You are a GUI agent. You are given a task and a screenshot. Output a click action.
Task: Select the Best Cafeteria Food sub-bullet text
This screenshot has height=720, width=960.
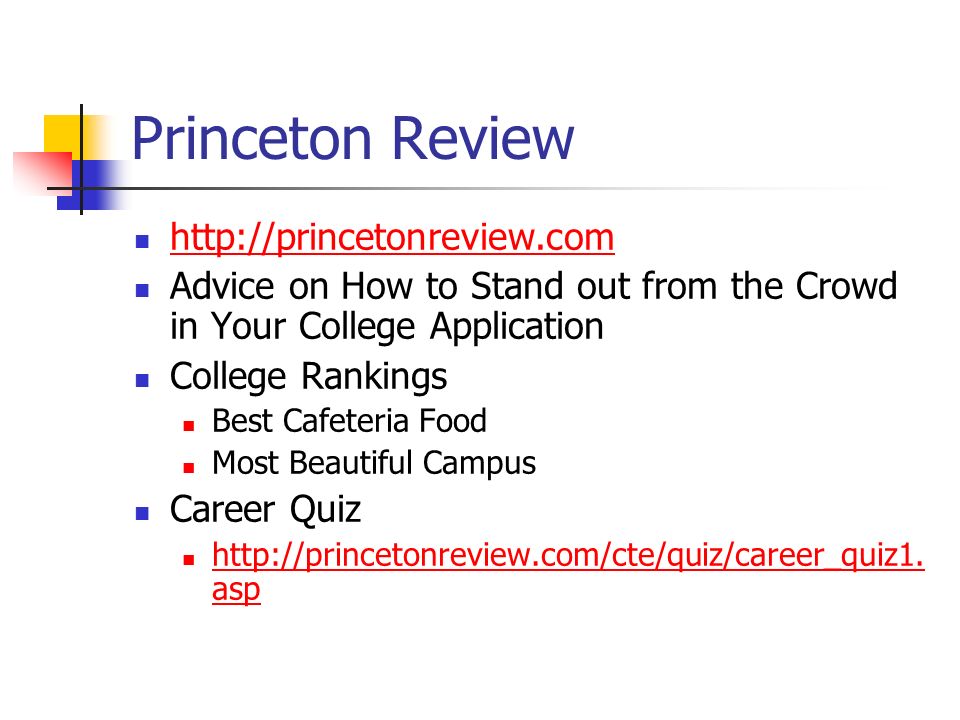(x=349, y=421)
